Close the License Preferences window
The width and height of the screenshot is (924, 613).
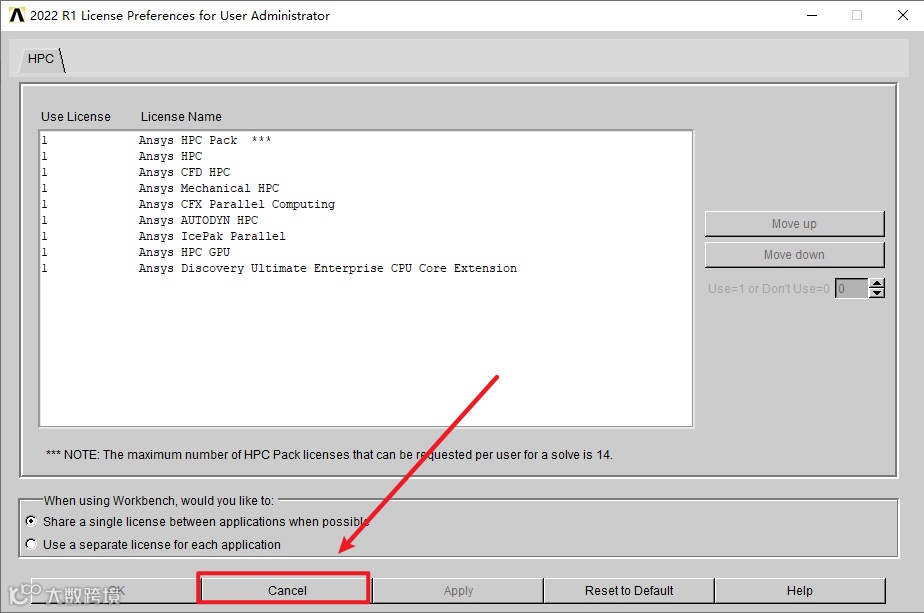click(903, 15)
